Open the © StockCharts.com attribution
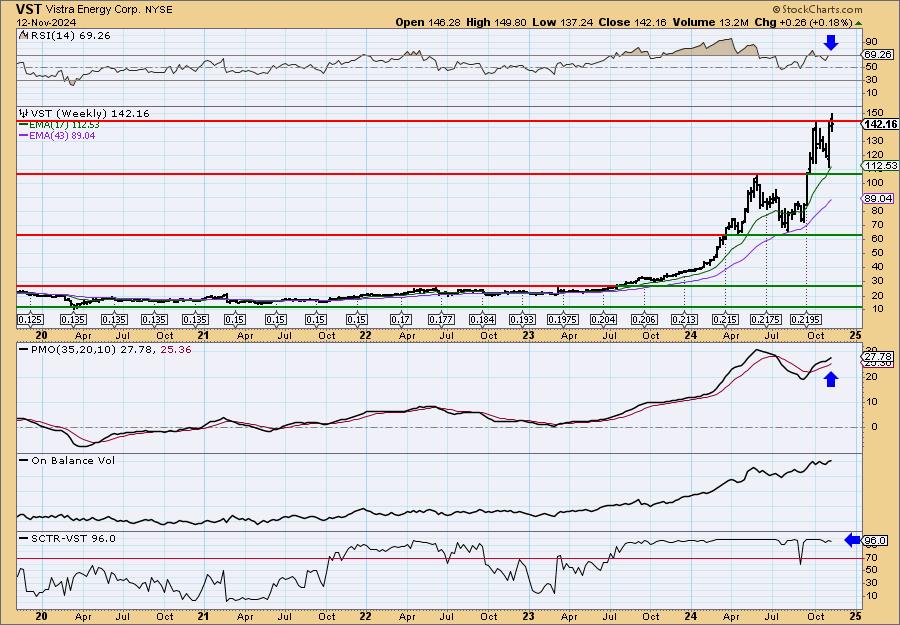This screenshot has height=625, width=900. click(817, 9)
